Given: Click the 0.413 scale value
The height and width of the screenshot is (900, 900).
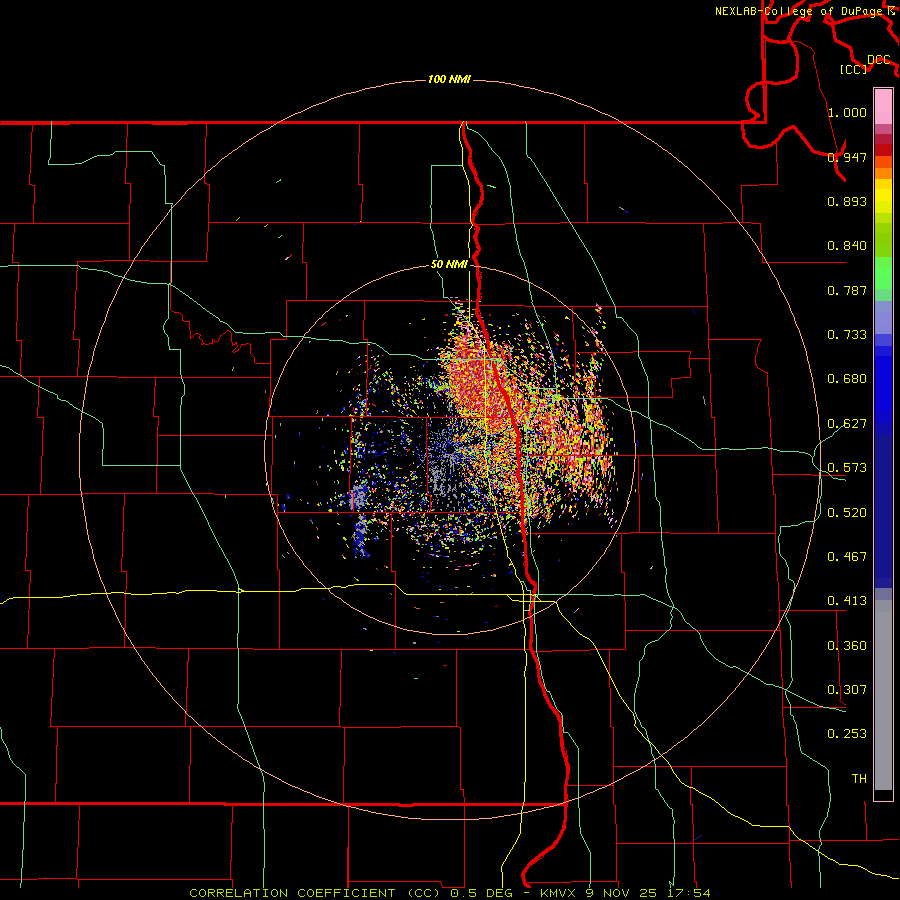Looking at the screenshot, I should (x=847, y=600).
